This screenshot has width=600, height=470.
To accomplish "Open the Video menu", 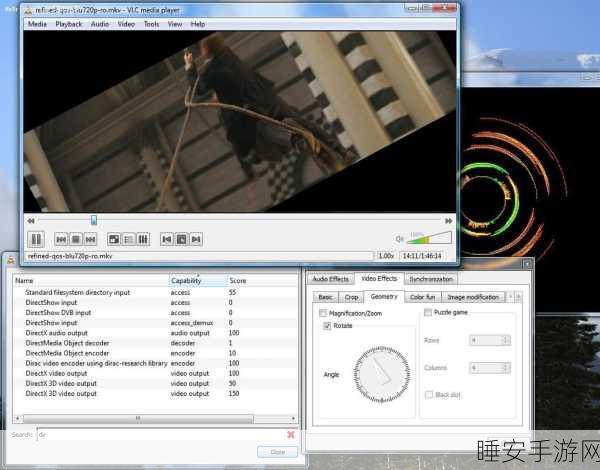I will coord(126,24).
